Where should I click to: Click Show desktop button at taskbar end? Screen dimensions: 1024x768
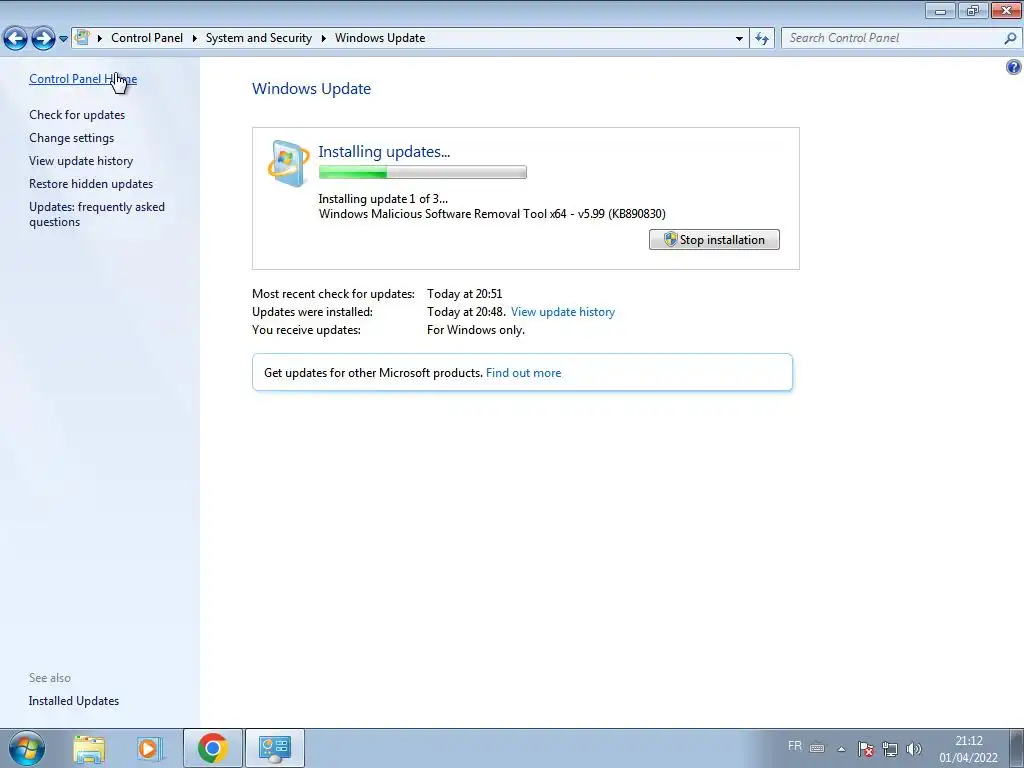[1016, 748]
